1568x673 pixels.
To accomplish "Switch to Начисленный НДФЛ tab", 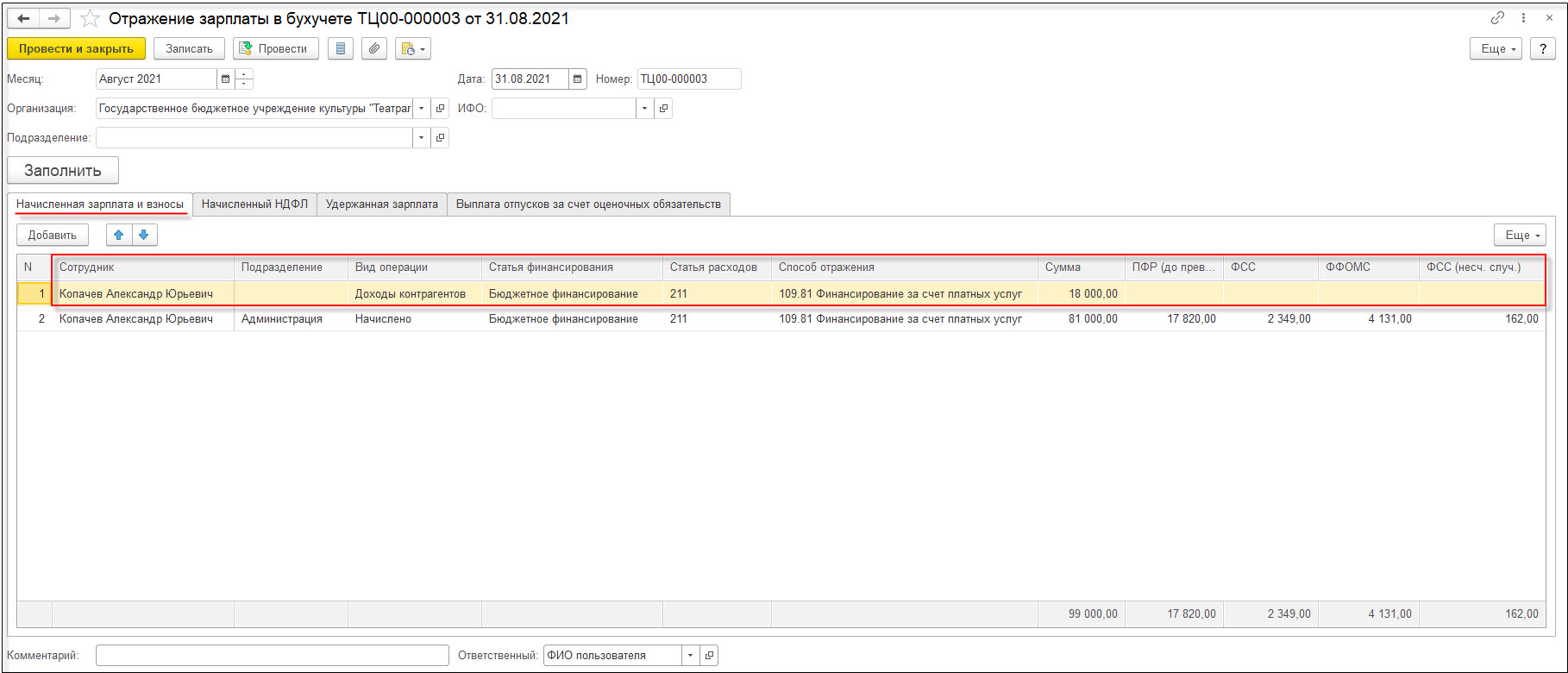I will point(254,204).
